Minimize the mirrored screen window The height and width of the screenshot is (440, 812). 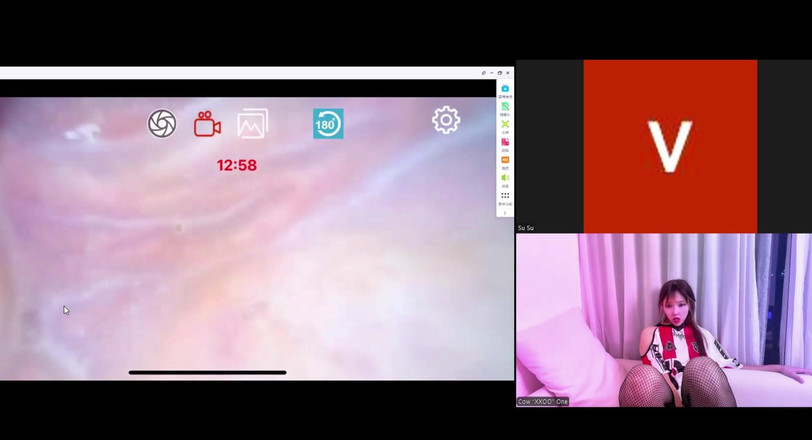pos(491,73)
